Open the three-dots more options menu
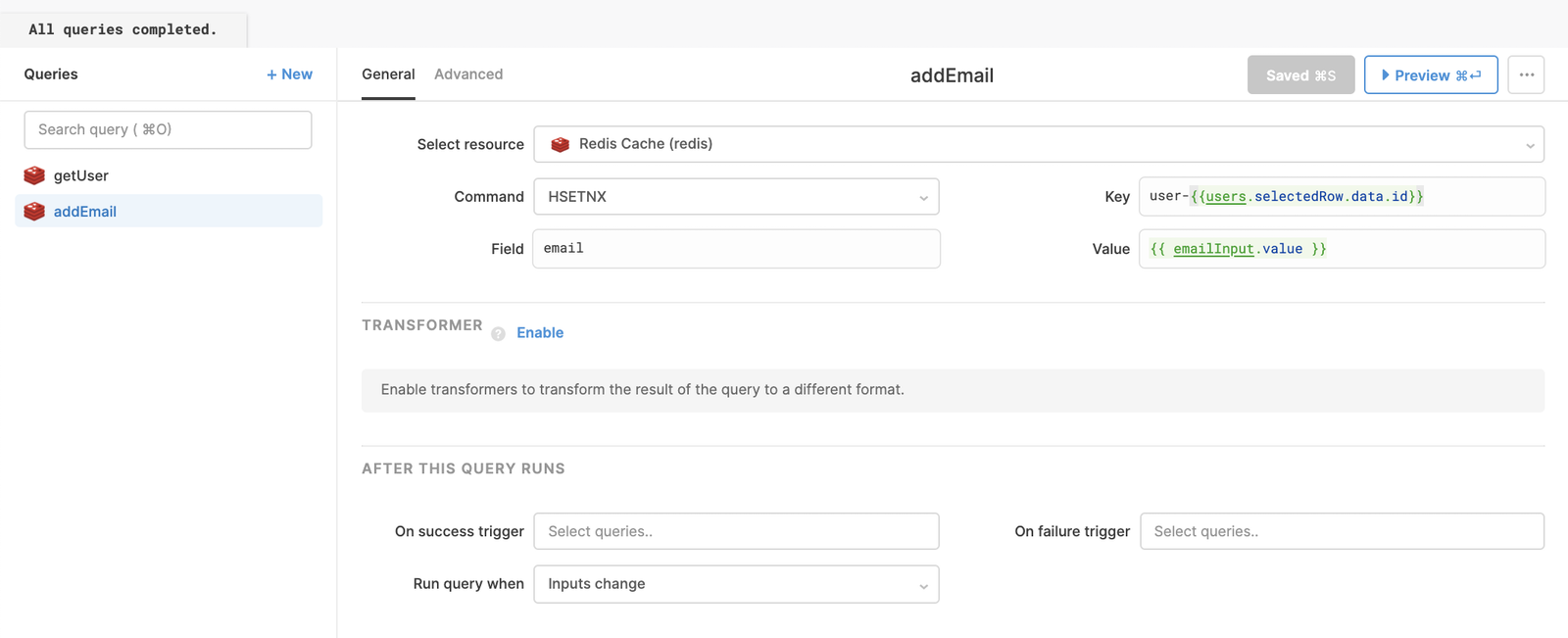This screenshot has width=1568, height=638. [x=1526, y=74]
